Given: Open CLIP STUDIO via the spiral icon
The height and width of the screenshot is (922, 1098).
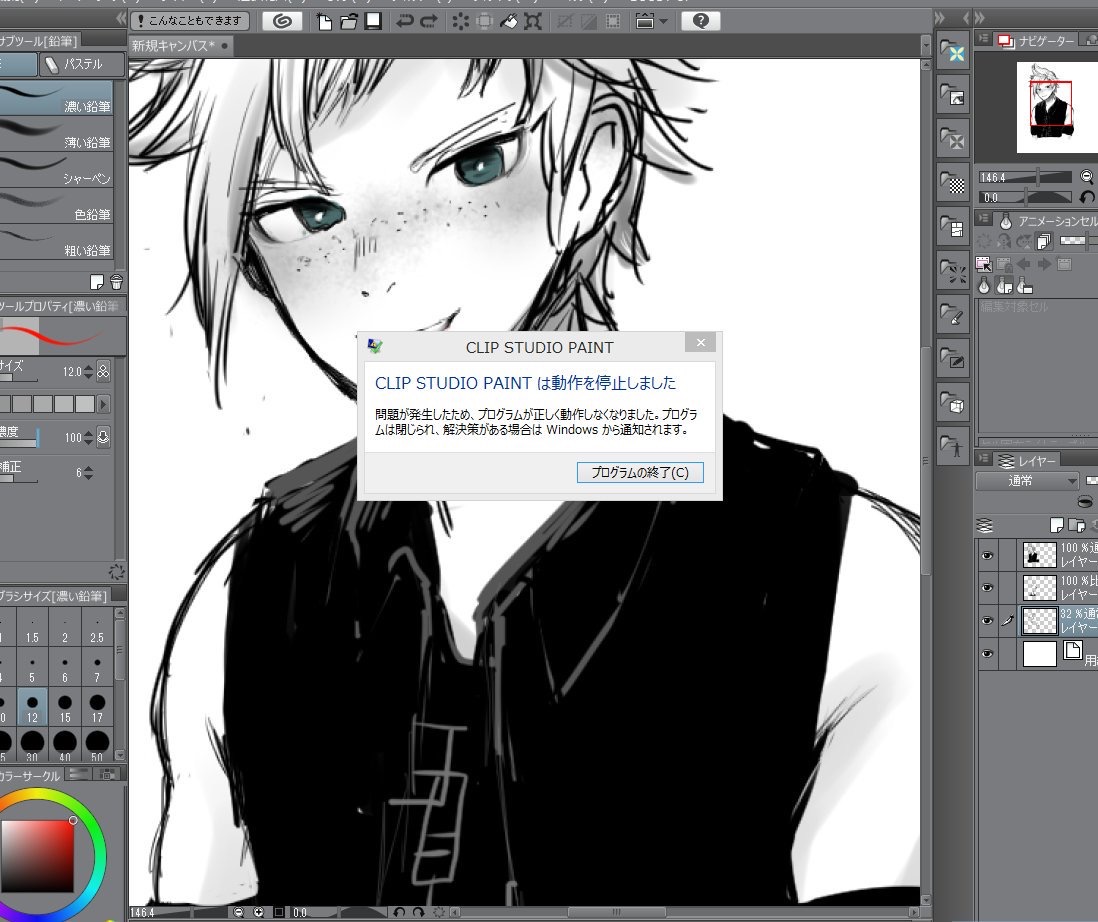Looking at the screenshot, I should (x=283, y=20).
